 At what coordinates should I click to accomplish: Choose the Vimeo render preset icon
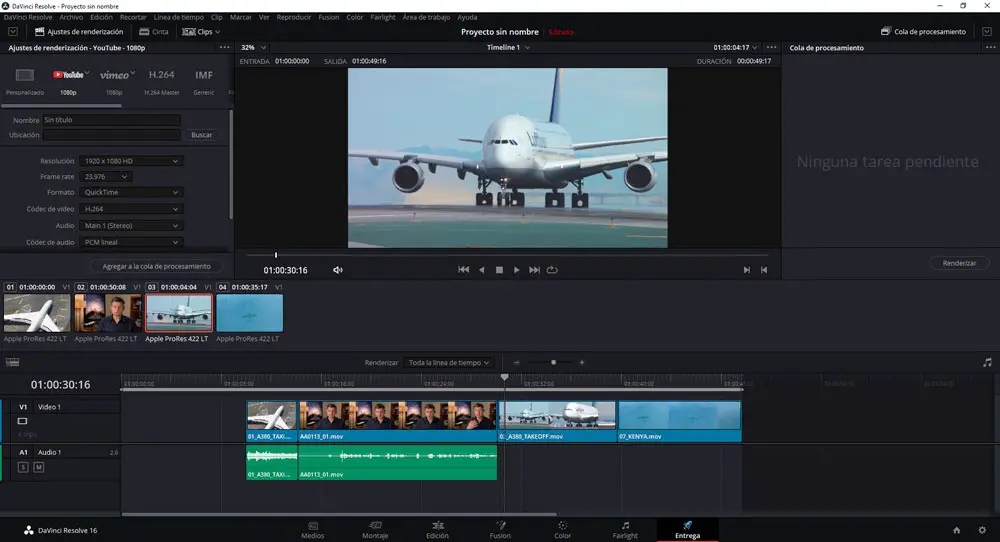click(x=114, y=75)
